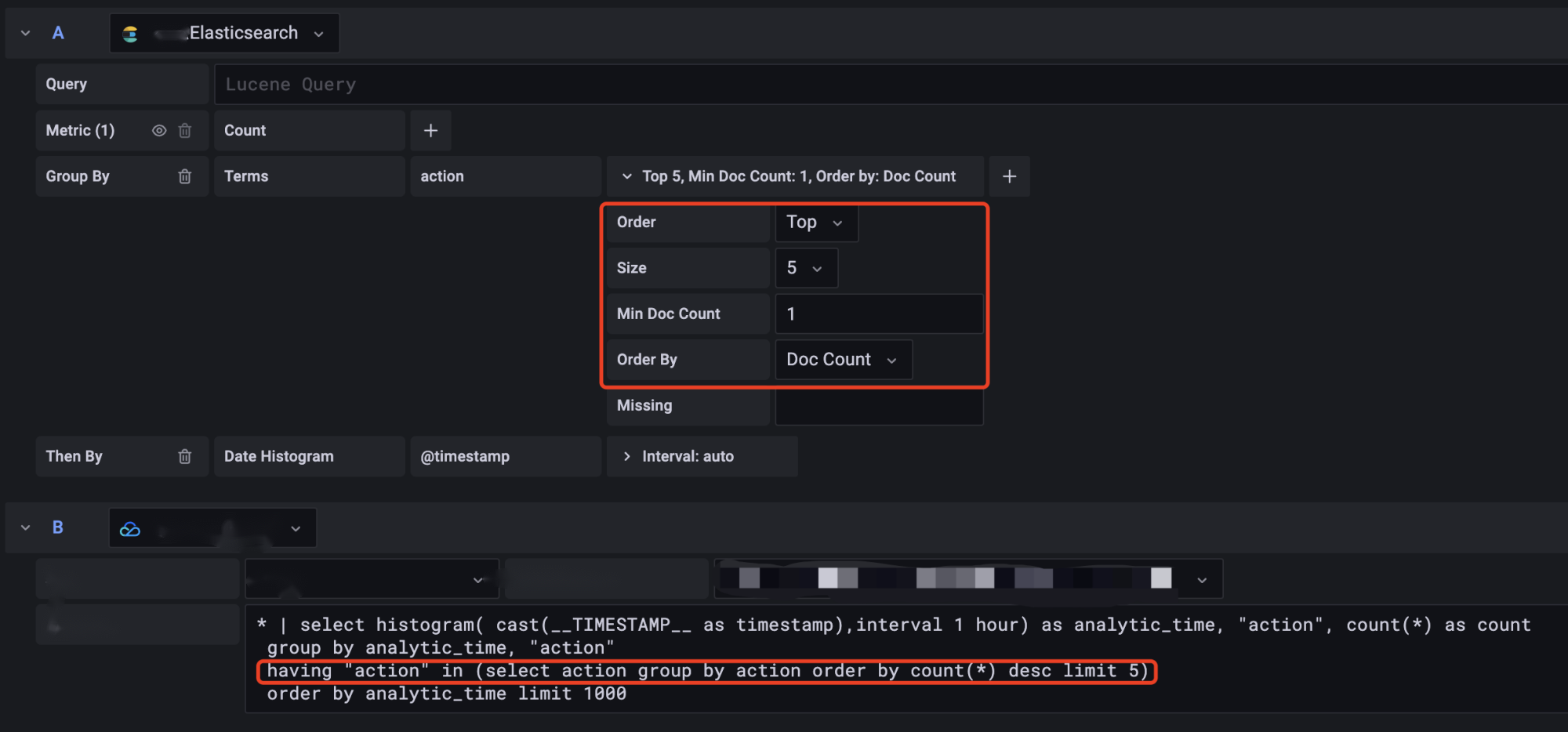
Task: Click the Elasticsearch data source logo icon
Action: 130,34
